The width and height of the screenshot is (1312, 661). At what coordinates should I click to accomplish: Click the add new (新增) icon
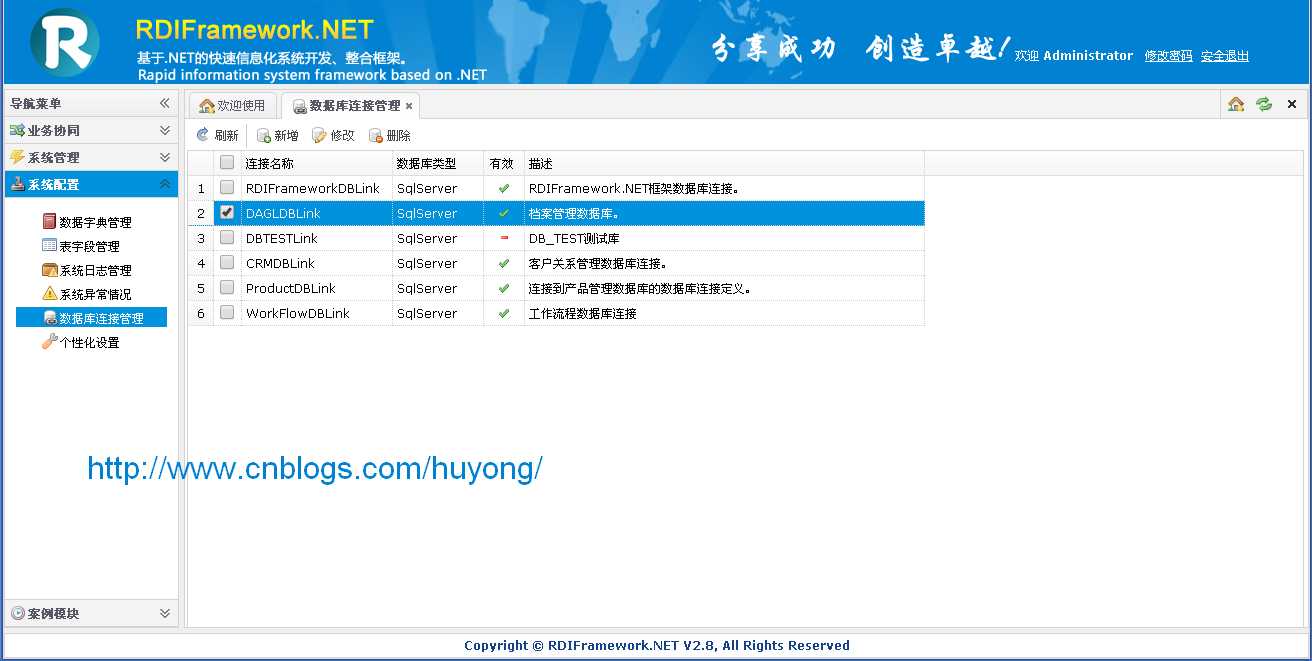point(264,135)
